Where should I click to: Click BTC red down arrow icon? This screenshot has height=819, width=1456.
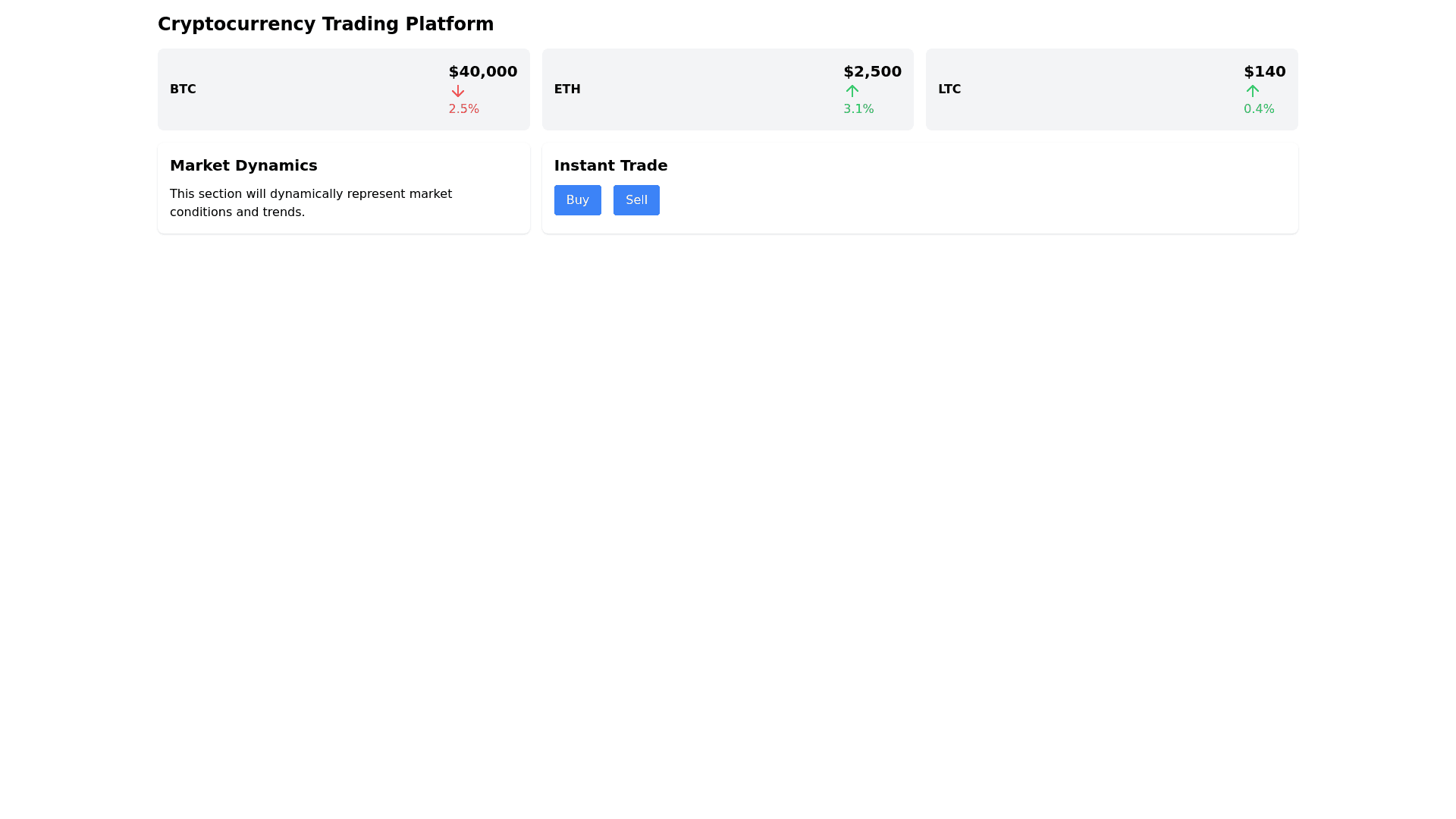click(x=457, y=91)
